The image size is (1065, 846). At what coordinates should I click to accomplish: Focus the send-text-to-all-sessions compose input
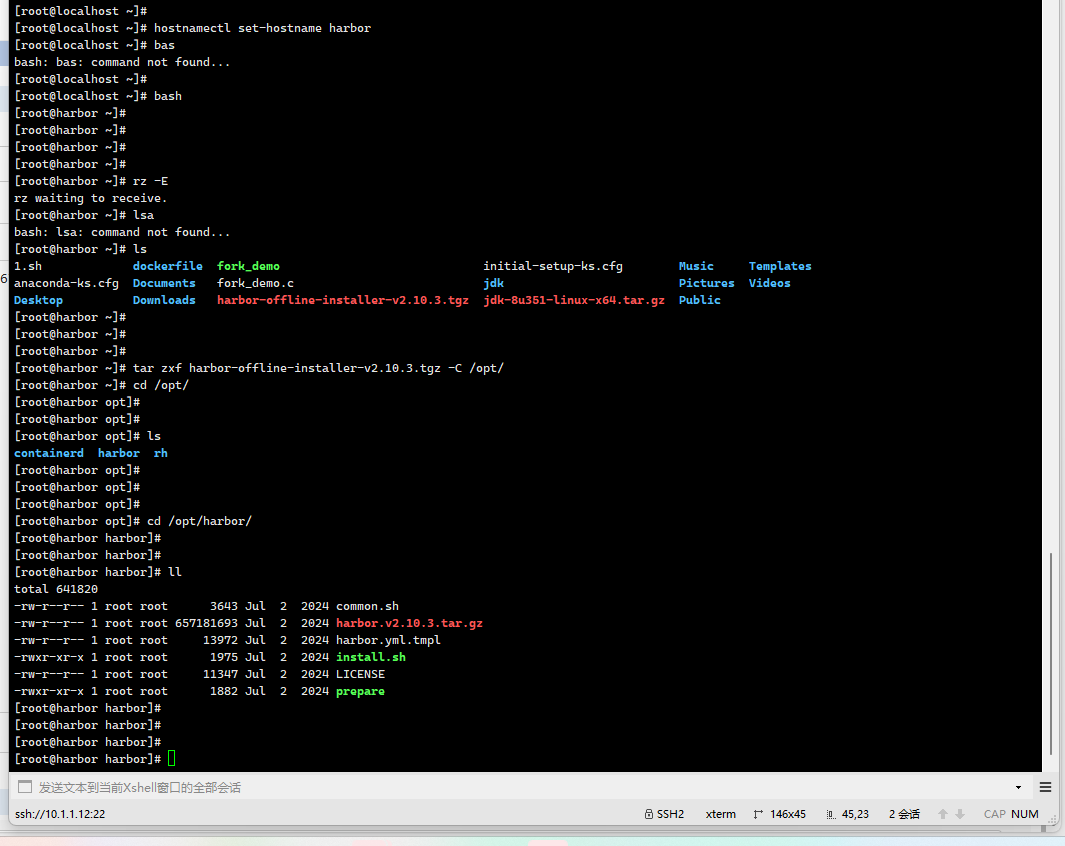pyautogui.click(x=523, y=788)
